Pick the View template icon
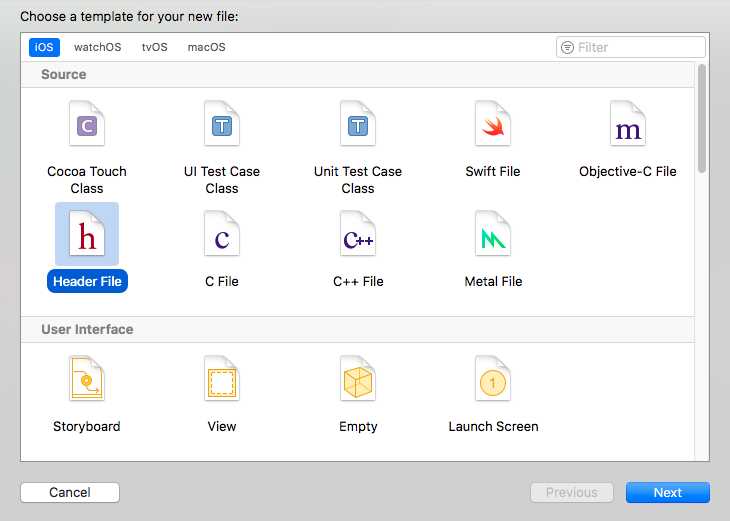This screenshot has height=521, width=730. click(222, 379)
